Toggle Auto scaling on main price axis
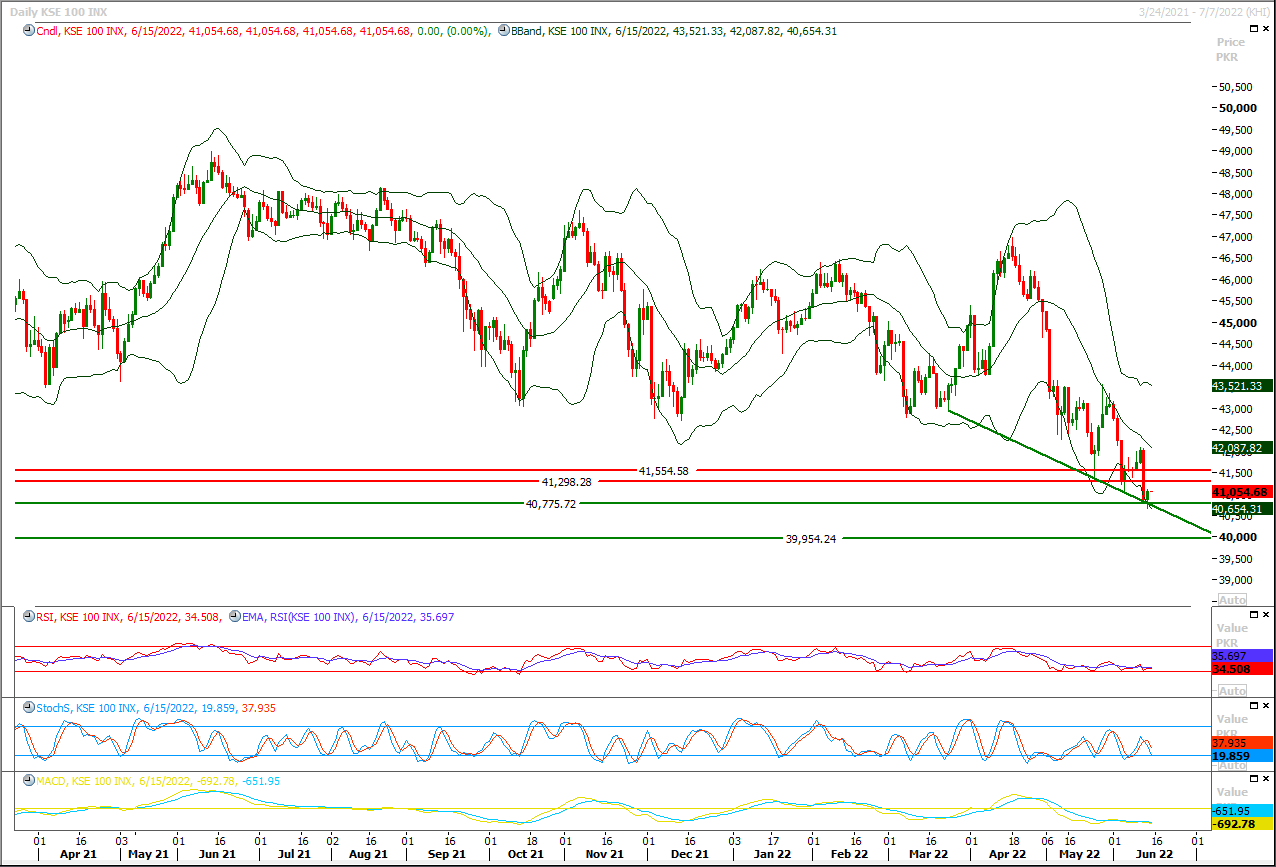The height and width of the screenshot is (867, 1276). 1232,600
